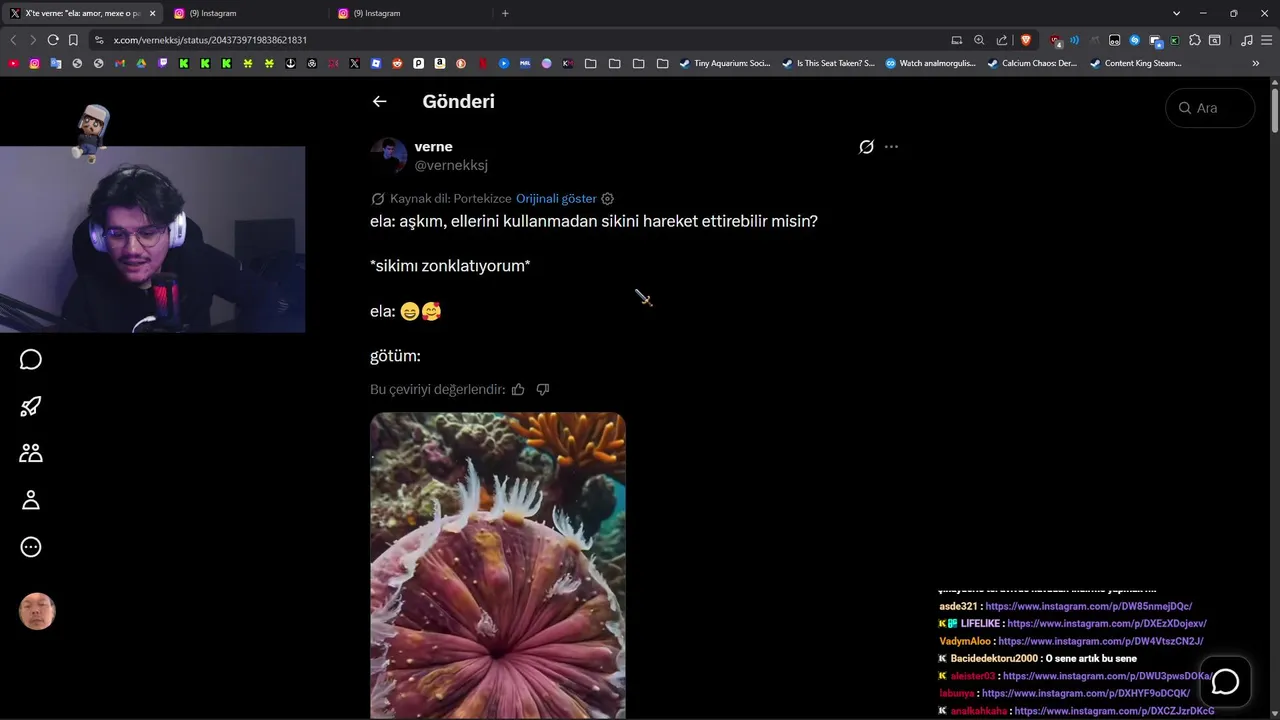Open the Brave Shields lion icon
This screenshot has width=1280, height=720.
[x=1026, y=40]
